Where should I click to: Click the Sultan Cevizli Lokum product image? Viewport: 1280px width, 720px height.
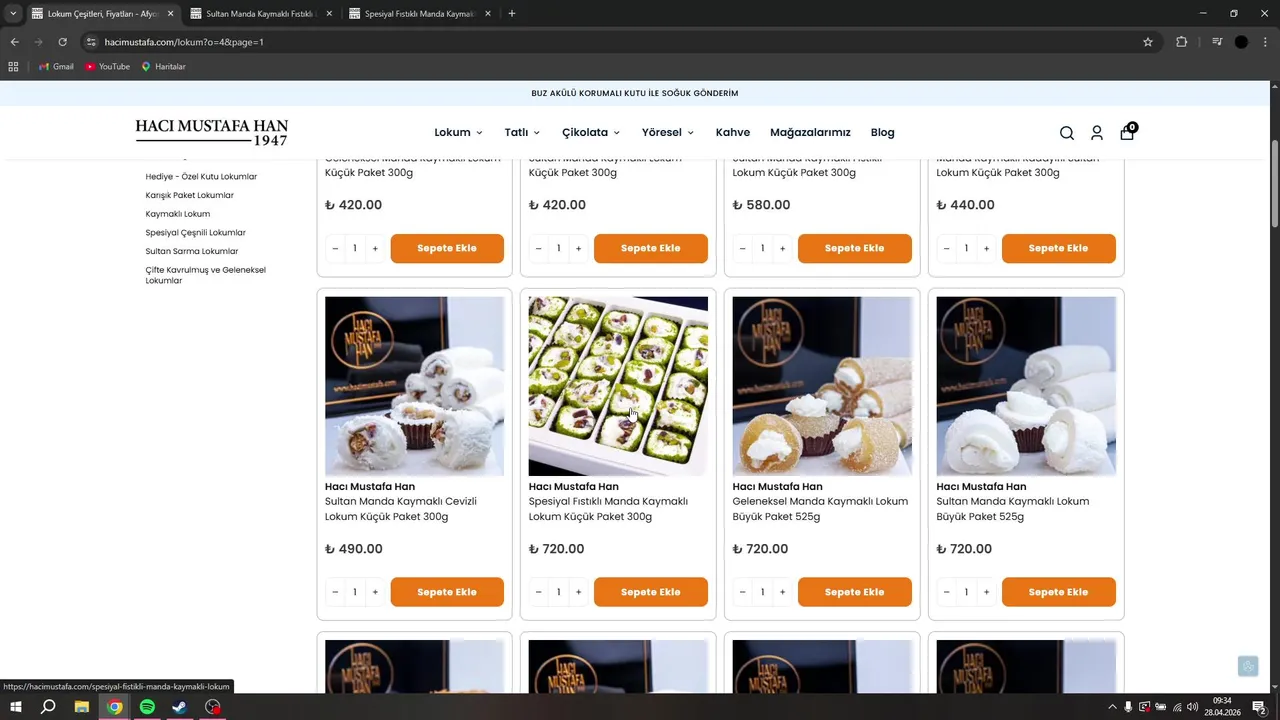(414, 386)
